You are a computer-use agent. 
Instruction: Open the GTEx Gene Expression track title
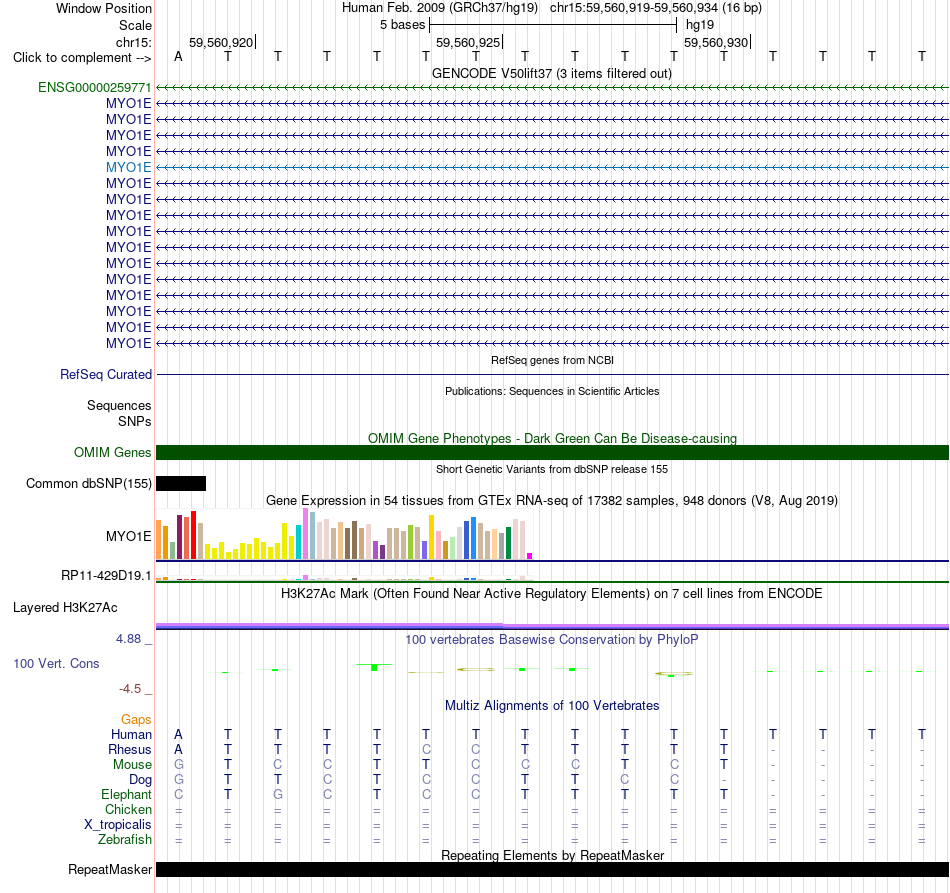click(552, 500)
